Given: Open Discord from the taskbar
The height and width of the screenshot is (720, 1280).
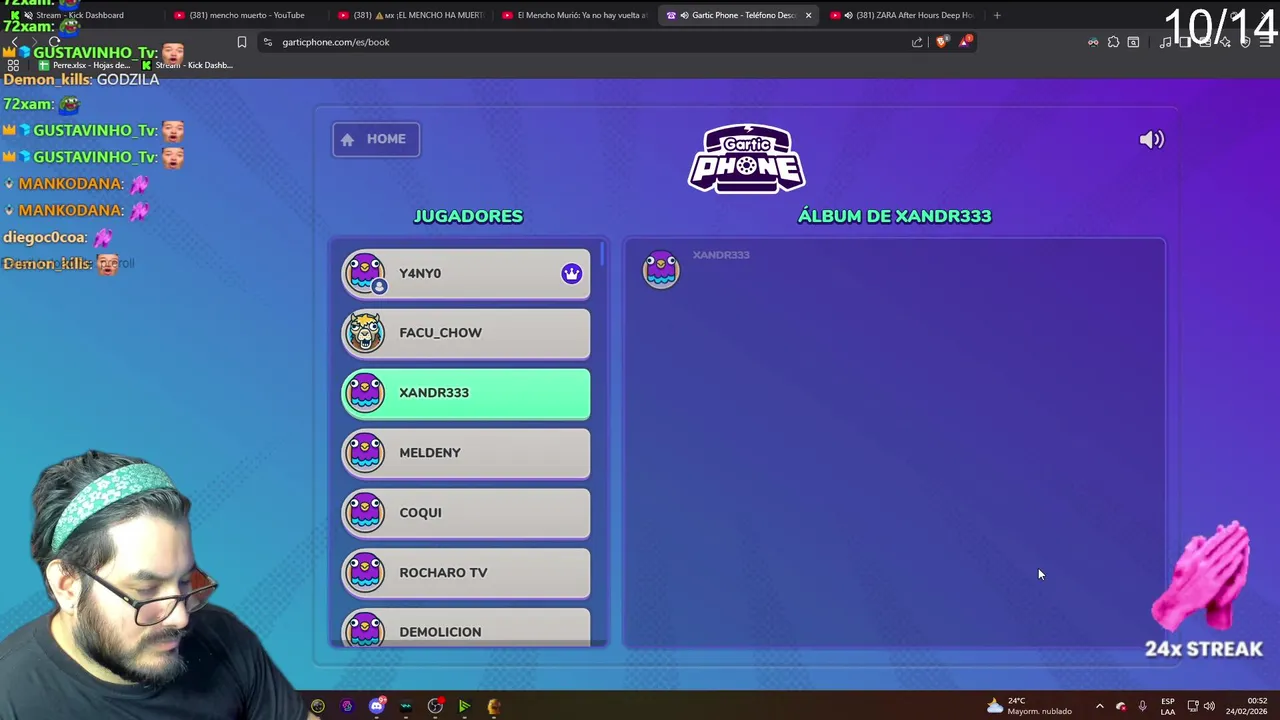Looking at the screenshot, I should tap(377, 706).
